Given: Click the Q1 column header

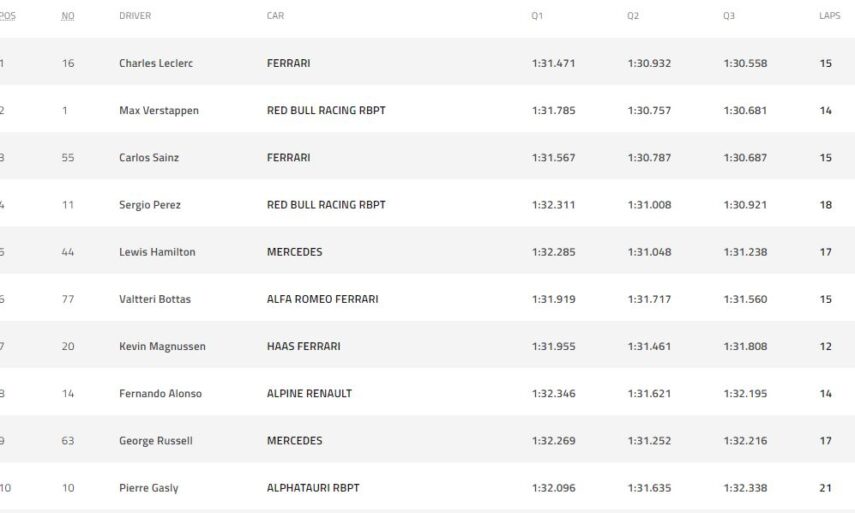Looking at the screenshot, I should [537, 16].
